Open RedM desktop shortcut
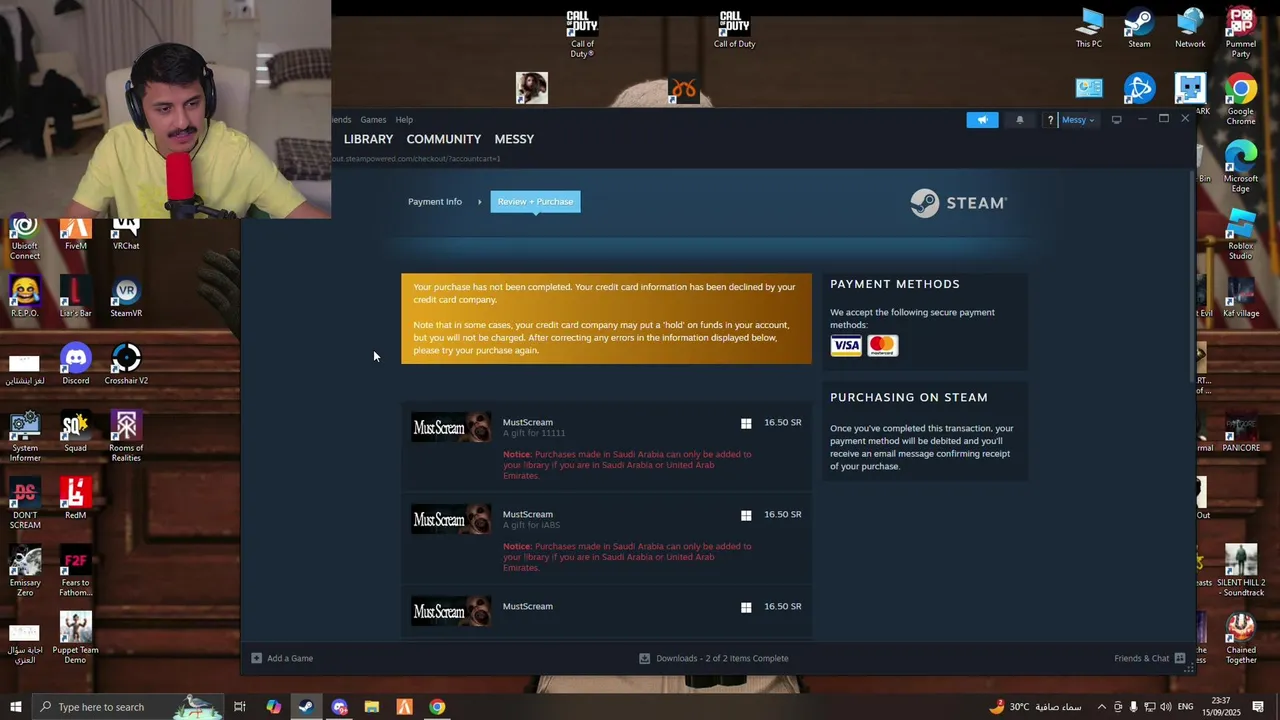 [75, 499]
